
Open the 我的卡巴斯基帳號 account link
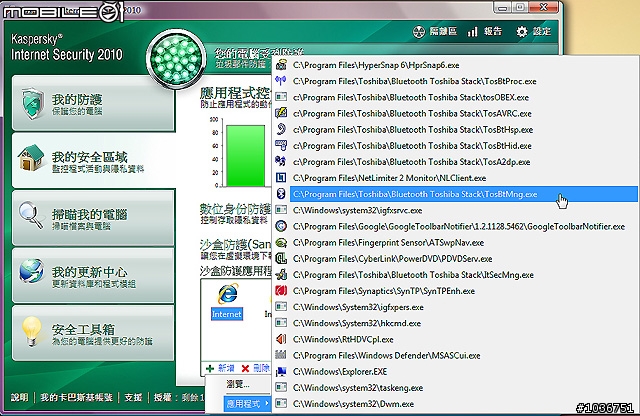coord(76,397)
